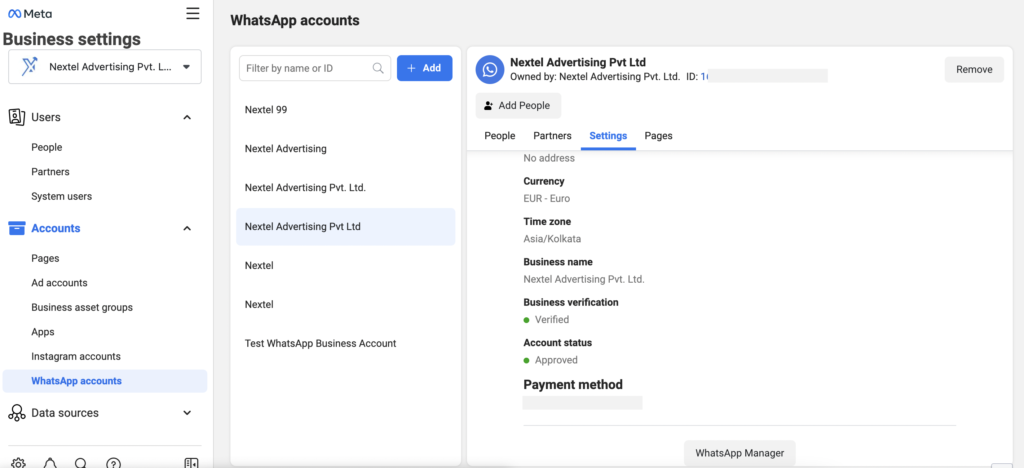The height and width of the screenshot is (468, 1024).
Task: Open WhatsApp accounts in sidebar
Action: pyautogui.click(x=105, y=381)
